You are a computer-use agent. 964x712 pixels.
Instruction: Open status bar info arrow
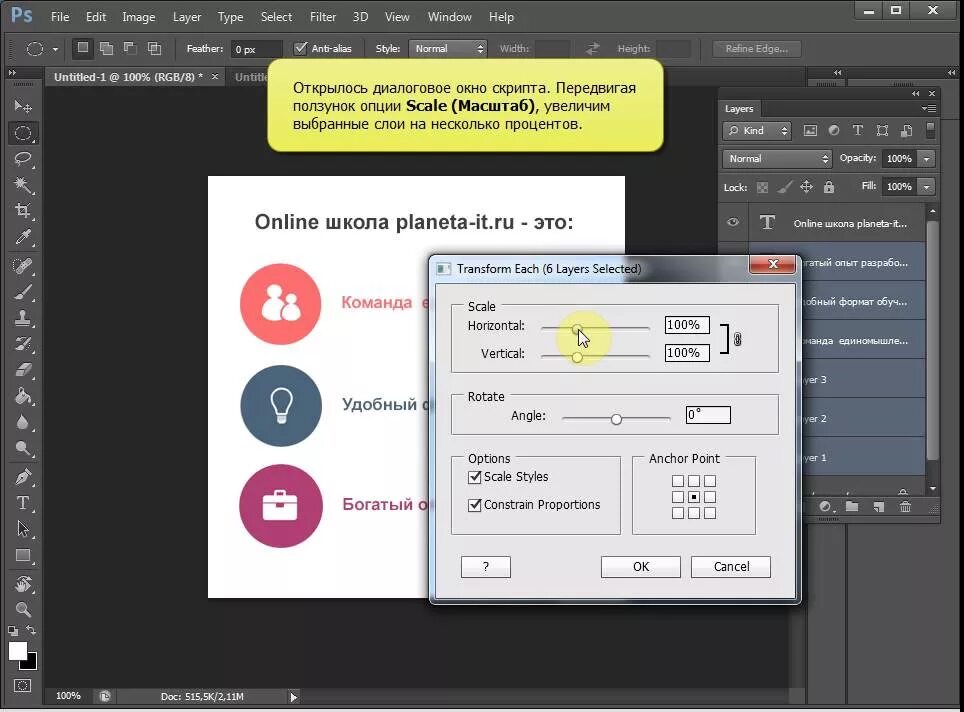point(293,697)
